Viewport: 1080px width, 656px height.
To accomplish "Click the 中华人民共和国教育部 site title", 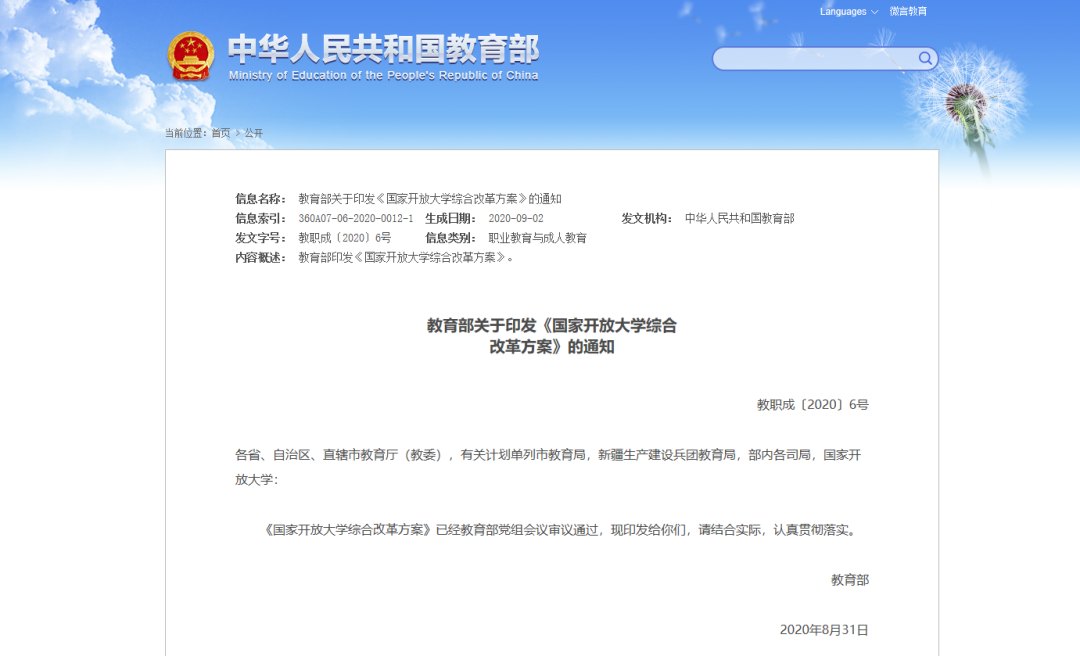I will pyautogui.click(x=383, y=49).
